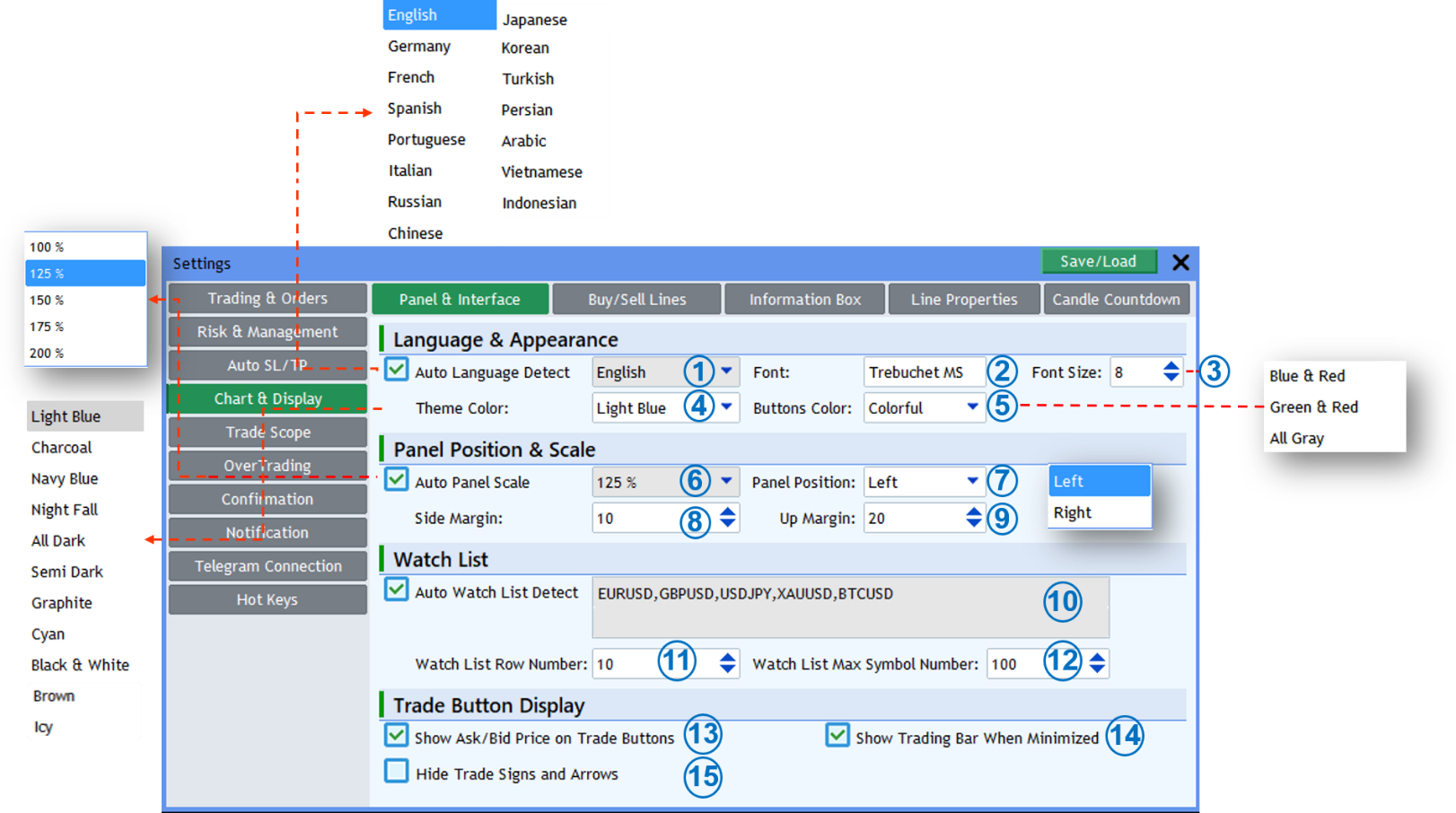Toggle Auto Panel Scale checkbox
Viewport: 1456px width, 813px height.
pyautogui.click(x=396, y=479)
